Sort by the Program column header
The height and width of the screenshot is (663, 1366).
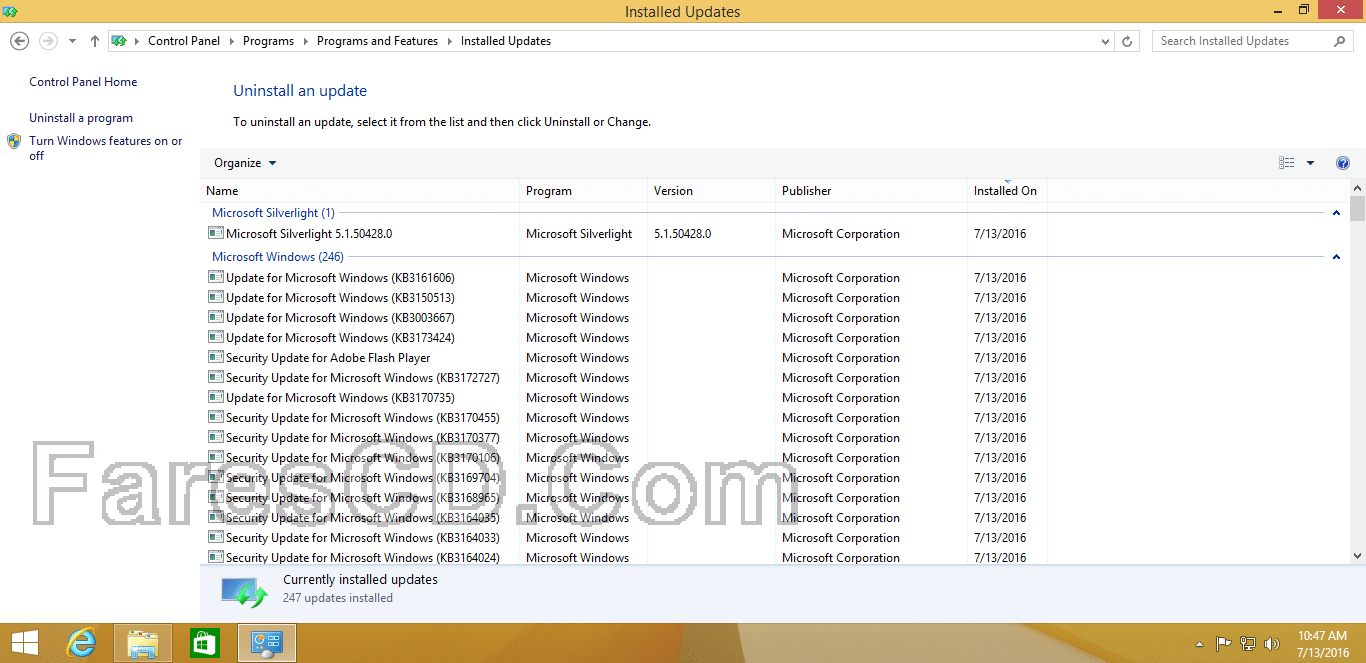tap(584, 191)
